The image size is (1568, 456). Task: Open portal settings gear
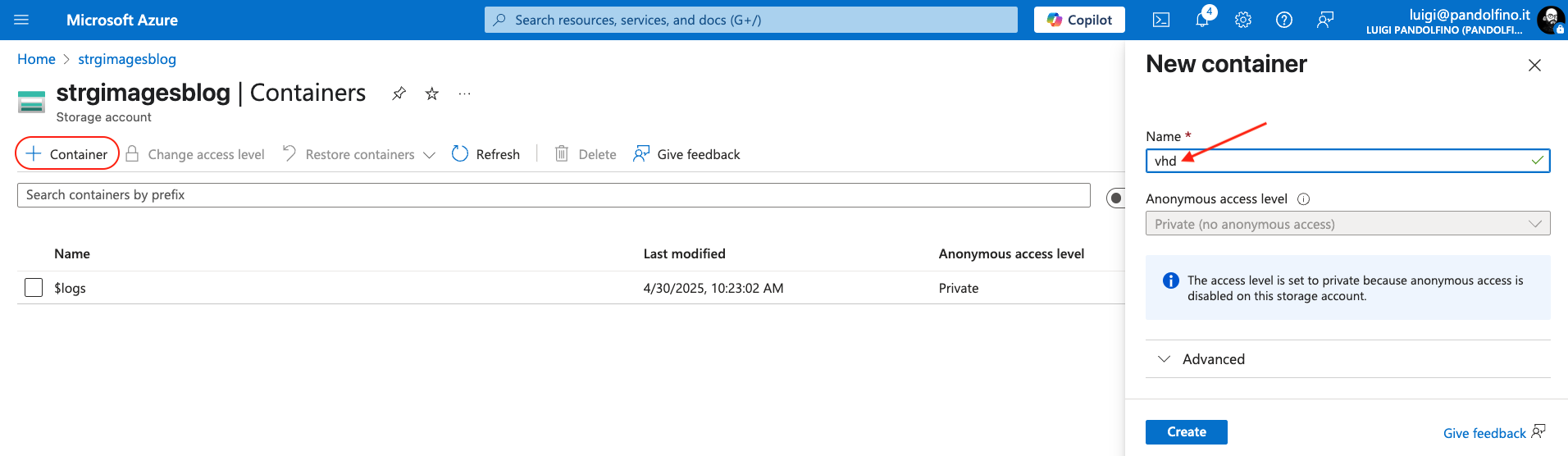click(x=1243, y=20)
